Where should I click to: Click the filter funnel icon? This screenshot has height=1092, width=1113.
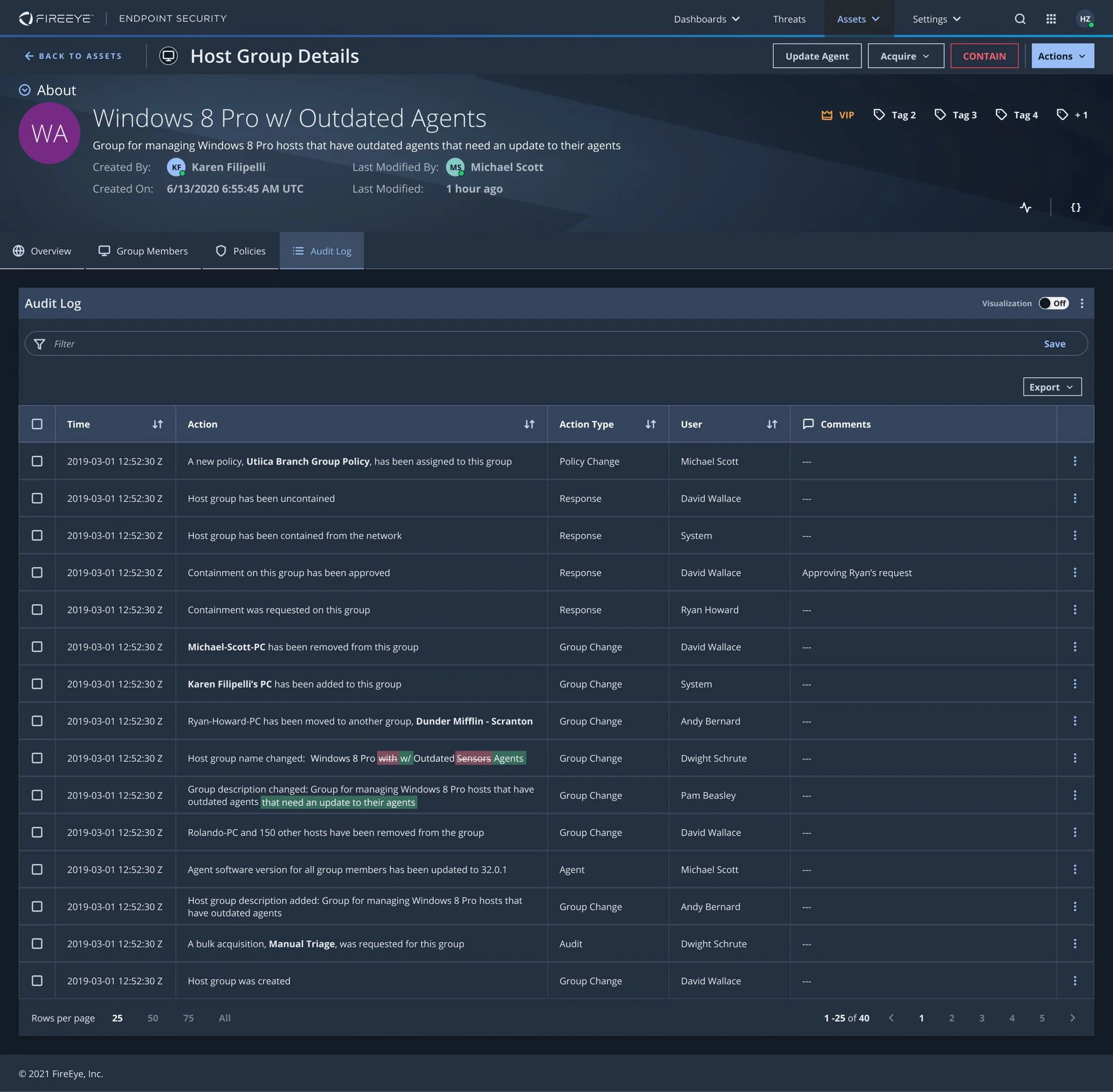coord(40,344)
